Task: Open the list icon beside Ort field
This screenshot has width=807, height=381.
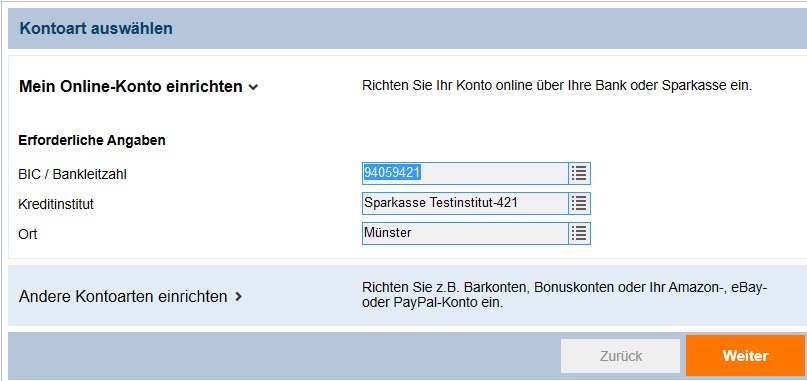Action: [580, 233]
